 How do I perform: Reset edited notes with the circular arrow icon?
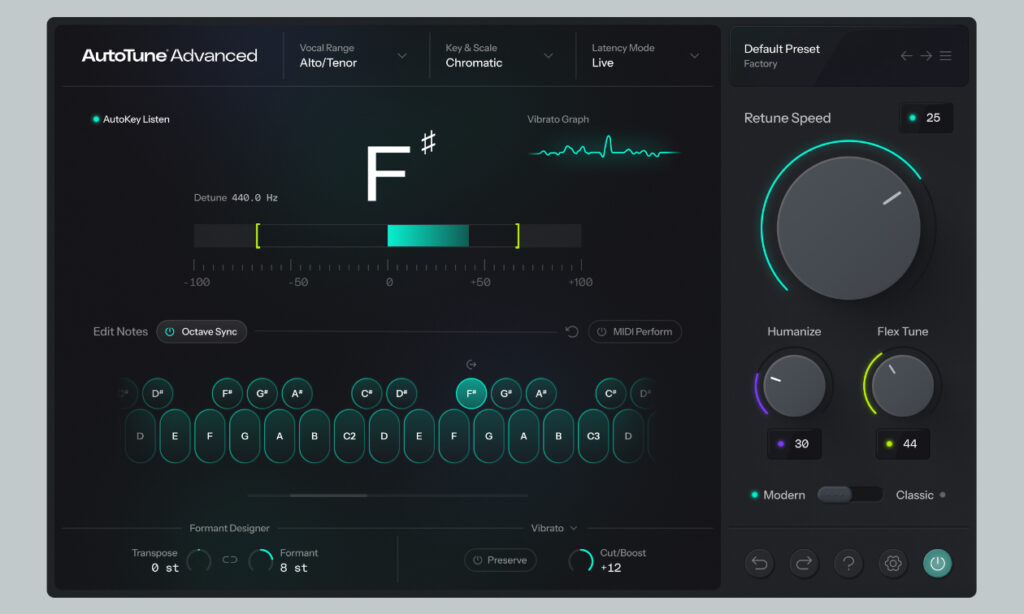tap(572, 332)
